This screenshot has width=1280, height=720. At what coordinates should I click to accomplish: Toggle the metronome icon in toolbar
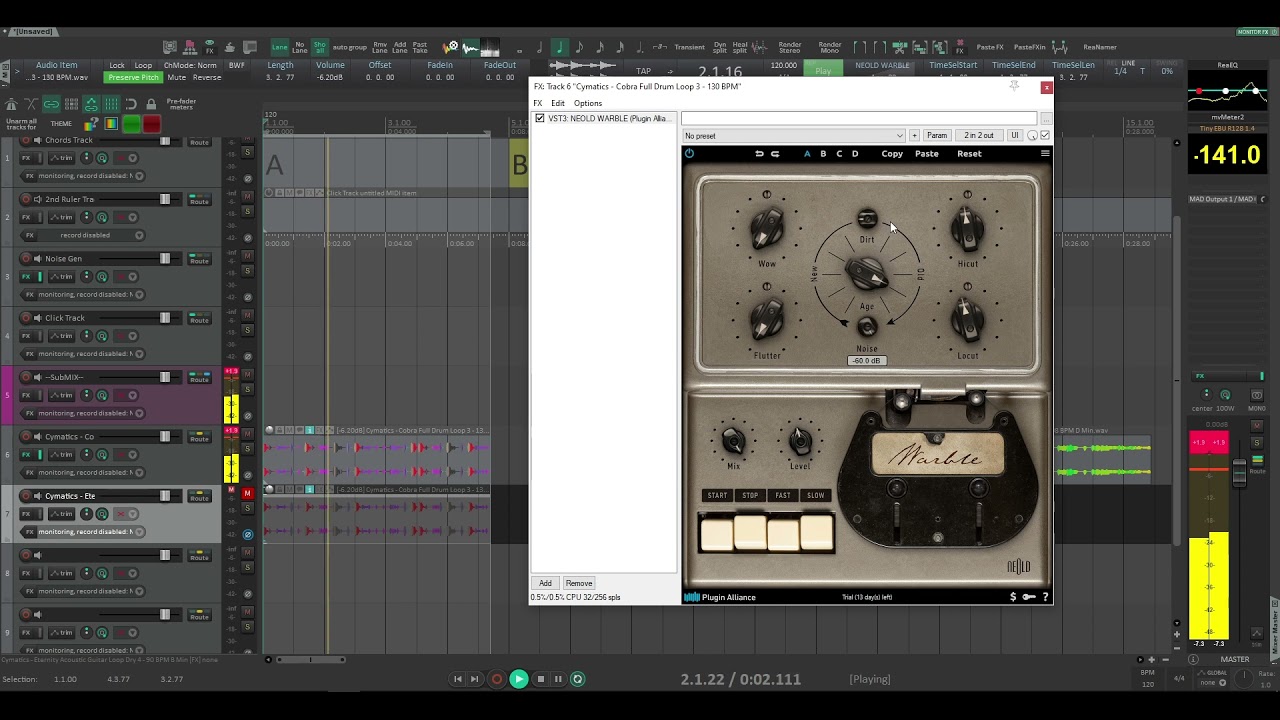[11, 104]
